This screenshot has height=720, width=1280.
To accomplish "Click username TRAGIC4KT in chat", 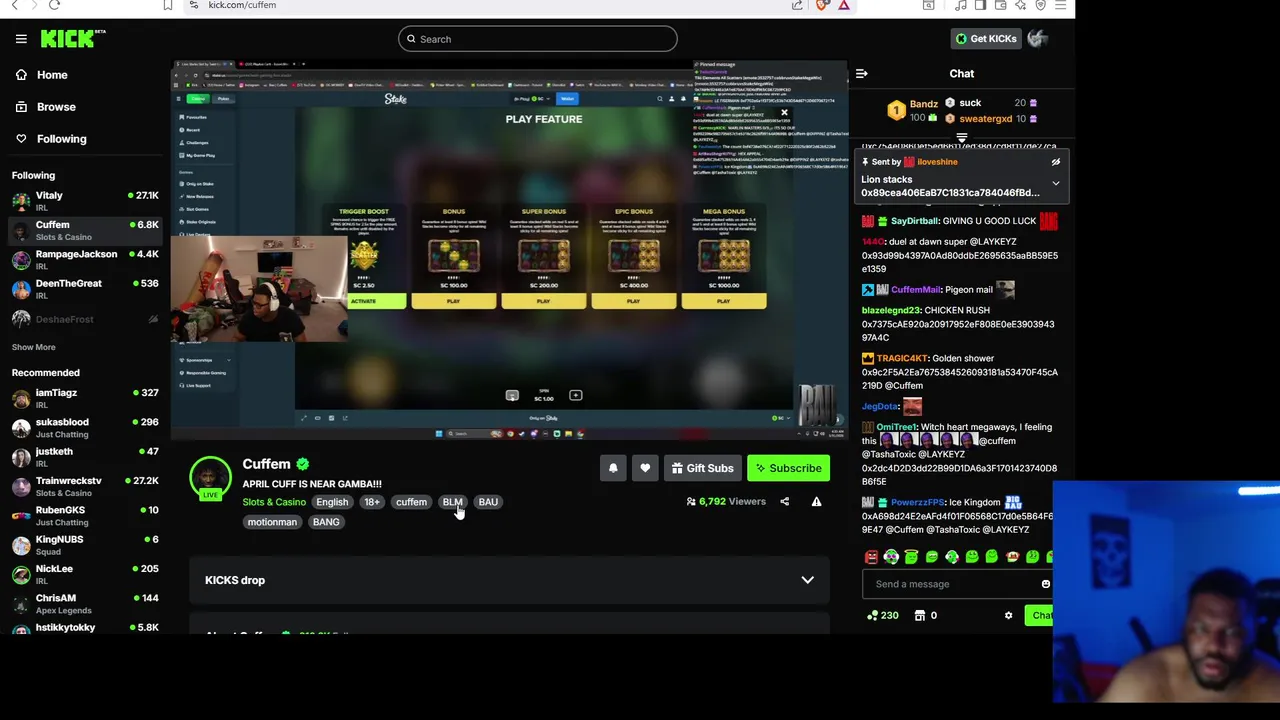I will point(901,358).
